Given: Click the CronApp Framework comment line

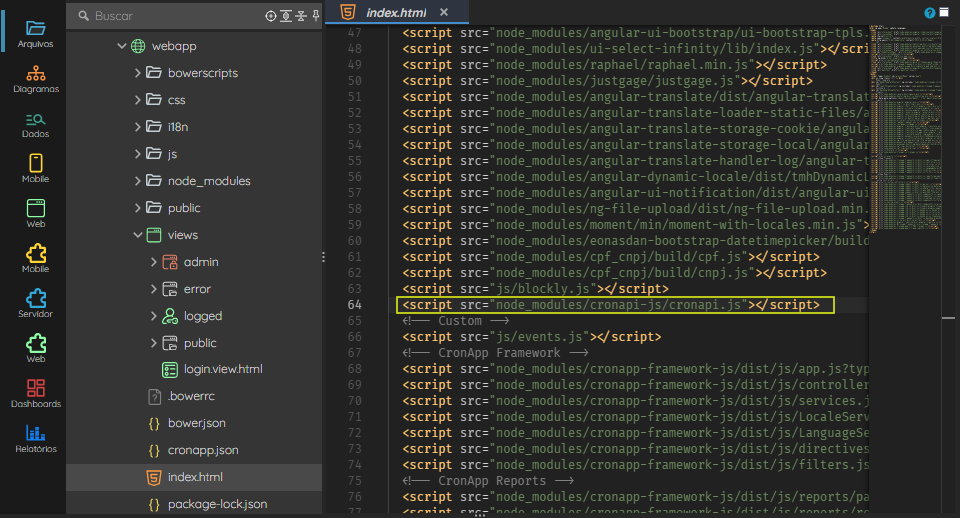Looking at the screenshot, I should tap(495, 353).
